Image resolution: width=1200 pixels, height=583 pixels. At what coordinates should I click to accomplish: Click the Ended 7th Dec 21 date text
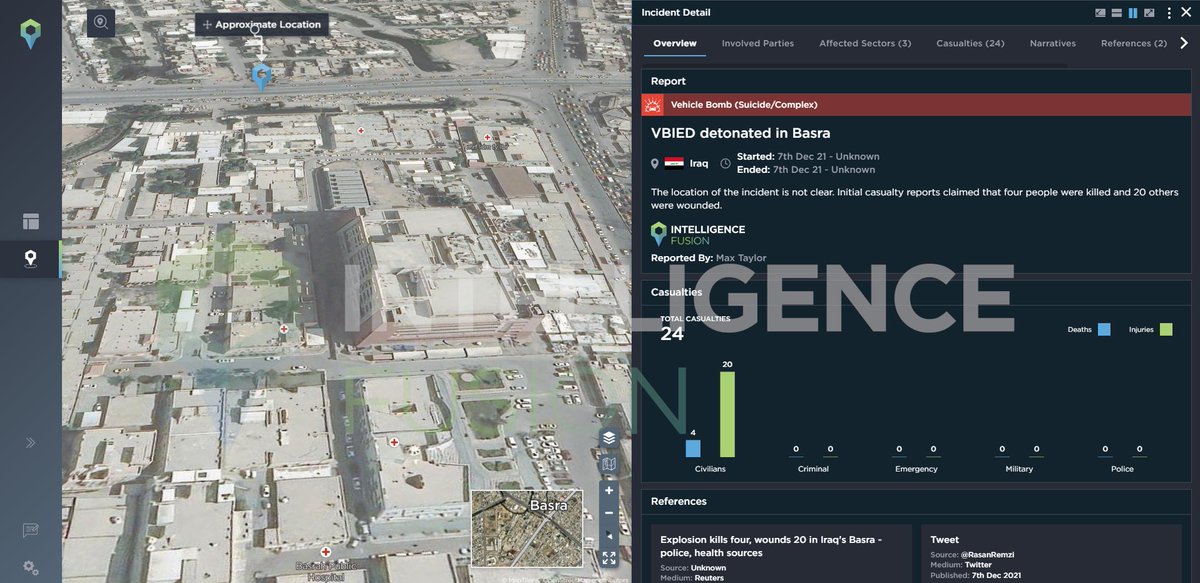pyautogui.click(x=806, y=170)
